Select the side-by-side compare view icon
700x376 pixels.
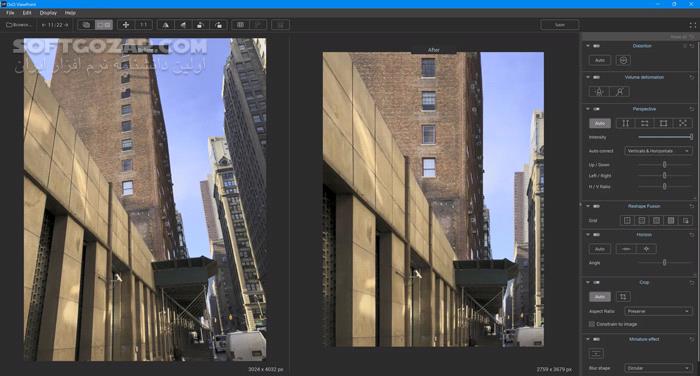tap(104, 25)
